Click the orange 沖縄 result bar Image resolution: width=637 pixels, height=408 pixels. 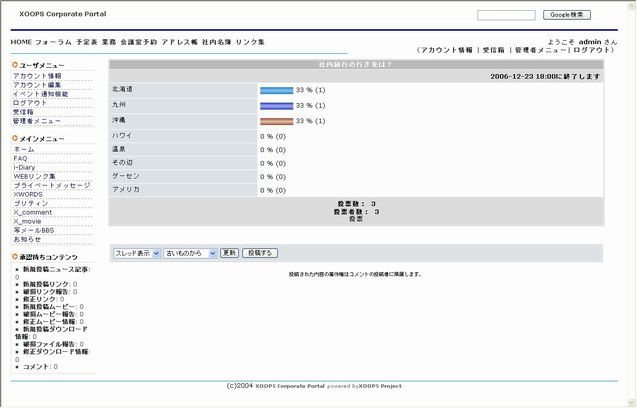point(276,120)
